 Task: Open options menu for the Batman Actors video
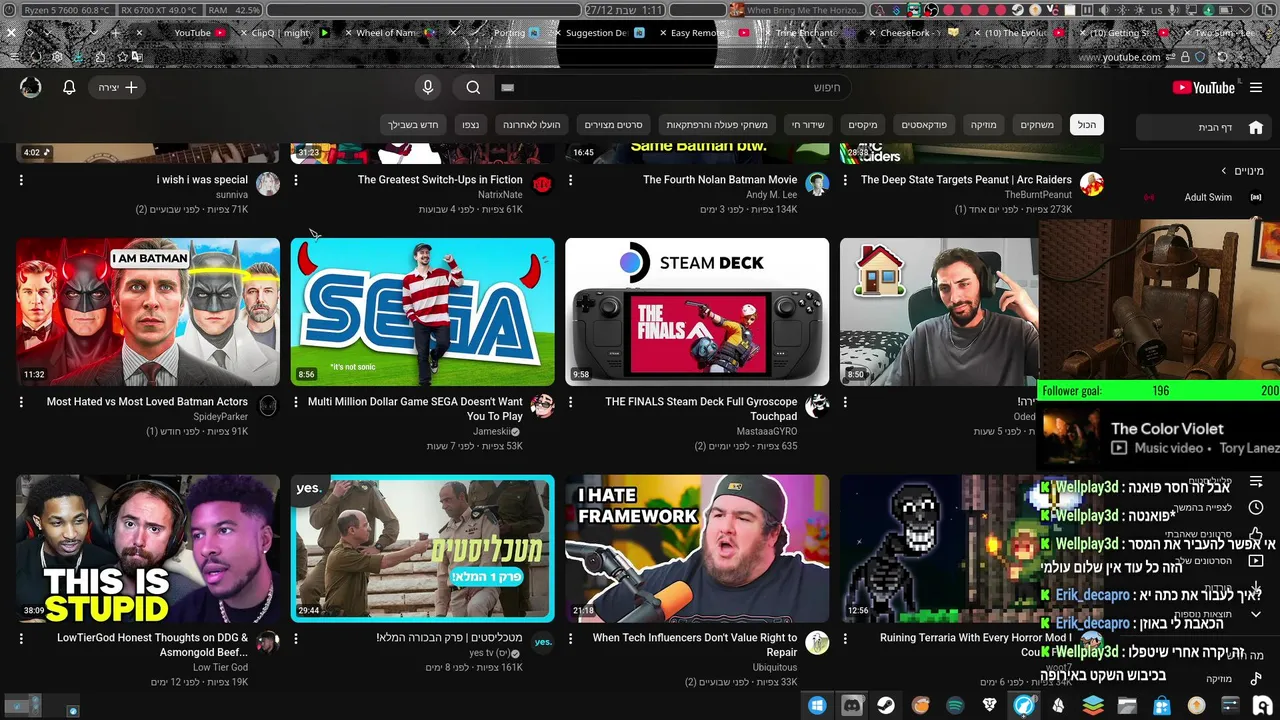[21, 402]
